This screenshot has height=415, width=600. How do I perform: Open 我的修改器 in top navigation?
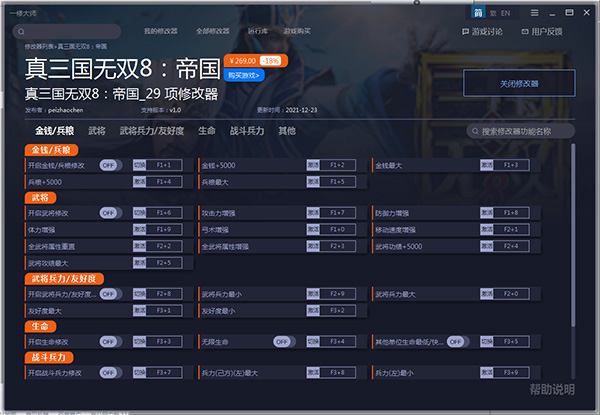(163, 31)
